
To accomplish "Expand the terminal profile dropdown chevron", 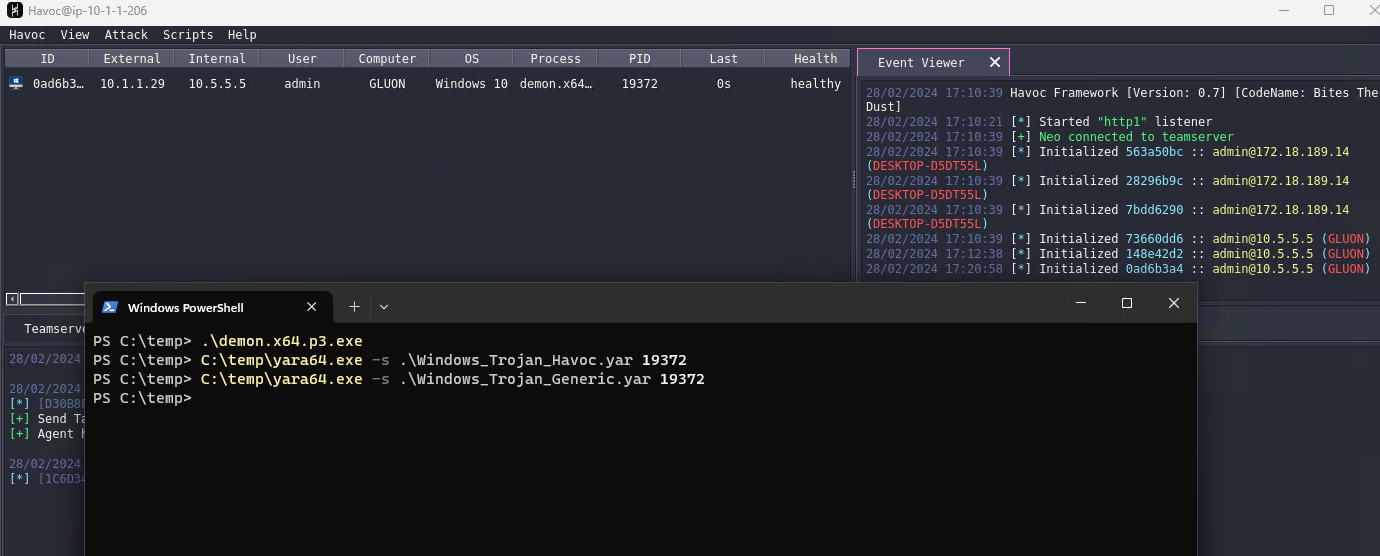I will (x=384, y=307).
